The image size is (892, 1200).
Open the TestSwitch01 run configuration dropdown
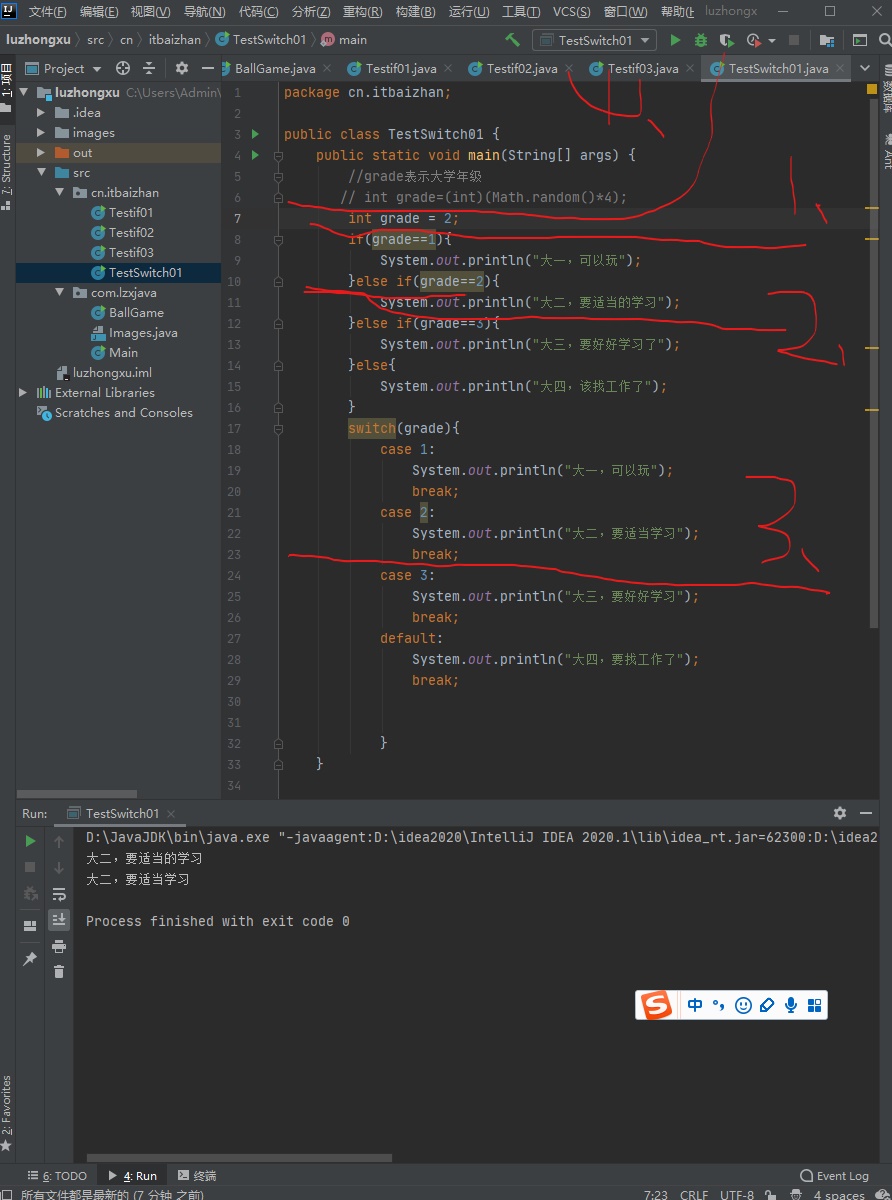coord(594,40)
